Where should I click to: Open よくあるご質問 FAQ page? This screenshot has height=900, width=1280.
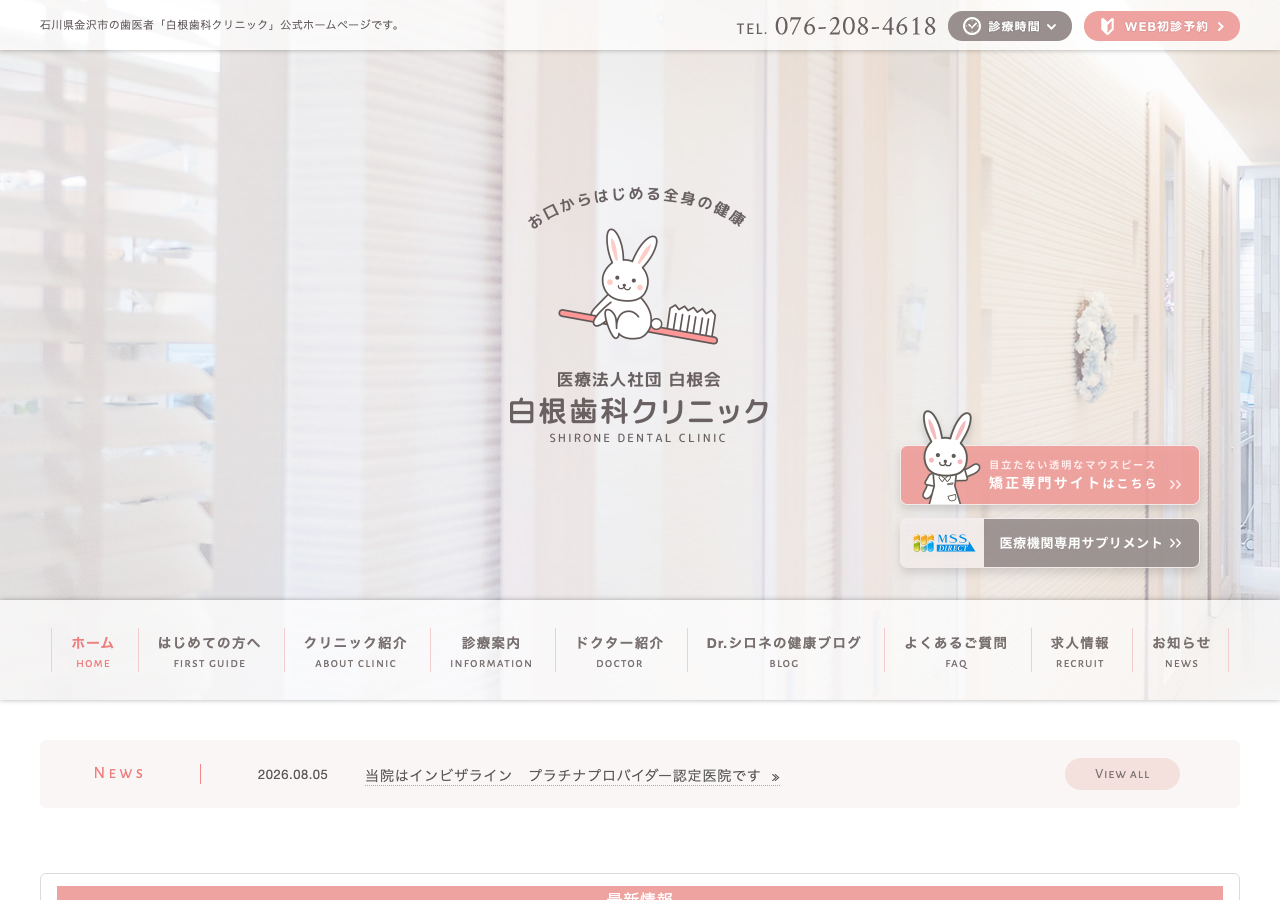coord(956,650)
